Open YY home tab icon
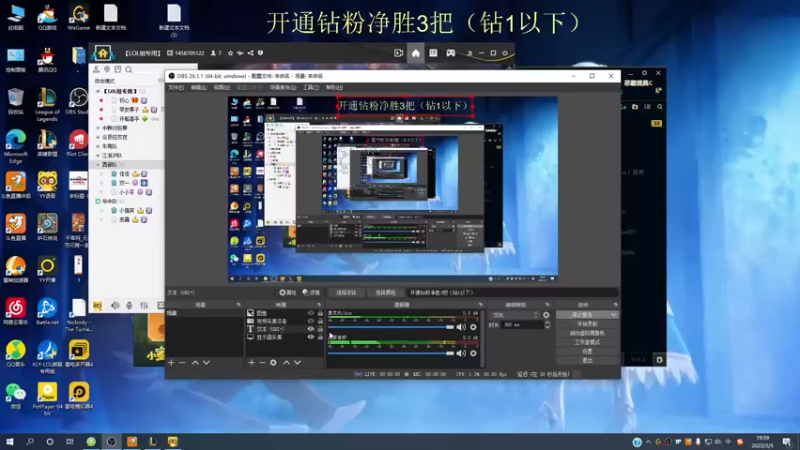 416,53
